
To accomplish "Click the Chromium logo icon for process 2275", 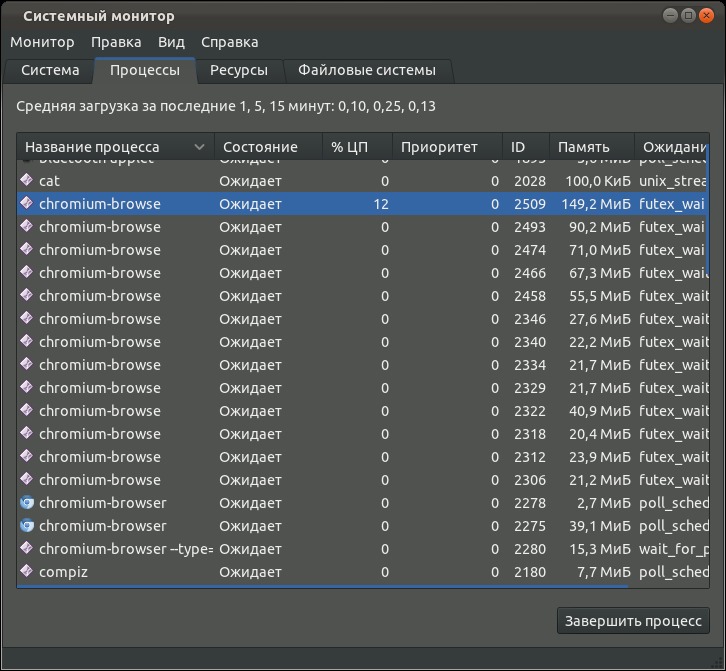I will [x=27, y=526].
